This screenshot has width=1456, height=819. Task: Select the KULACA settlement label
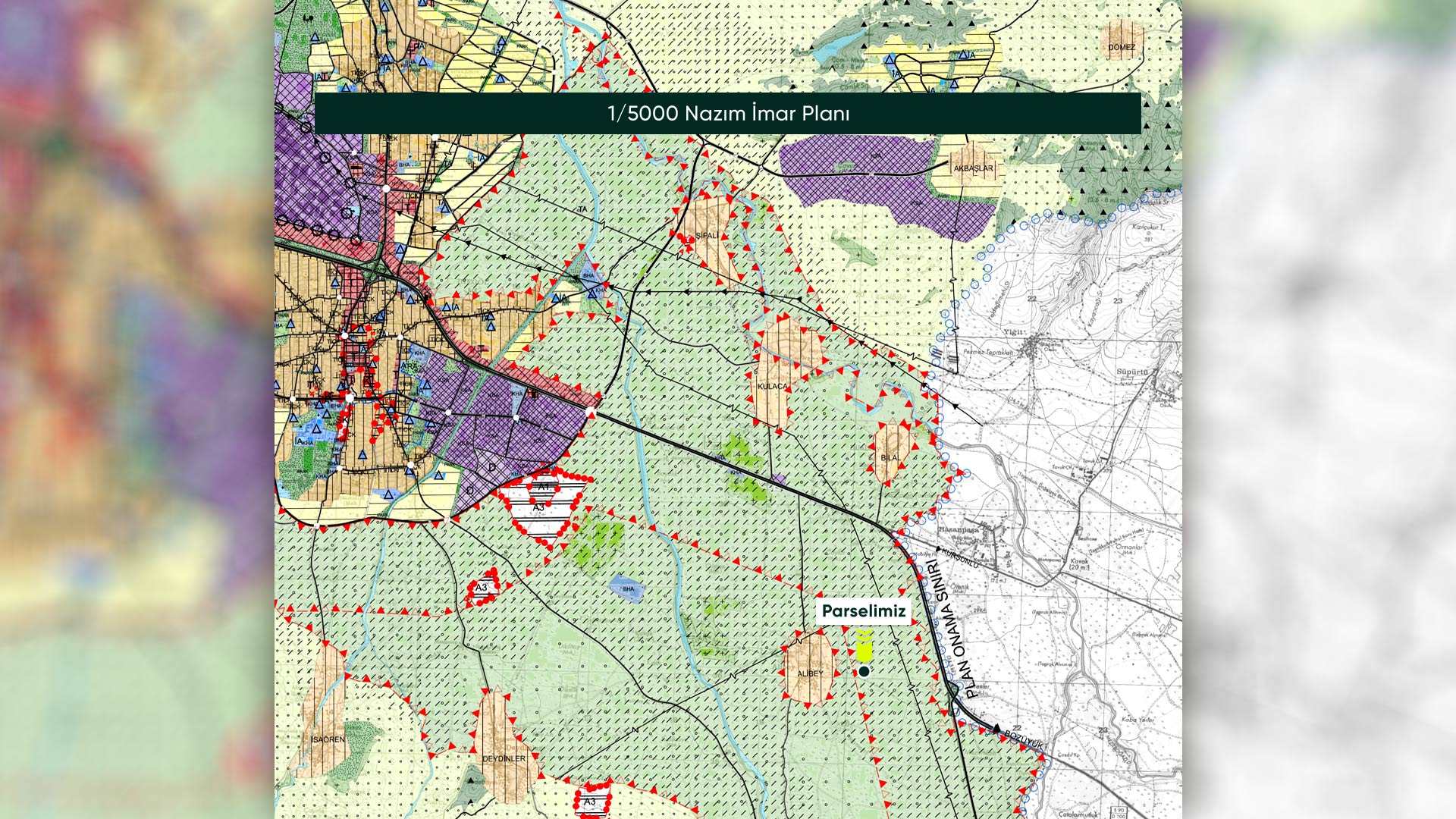click(772, 387)
